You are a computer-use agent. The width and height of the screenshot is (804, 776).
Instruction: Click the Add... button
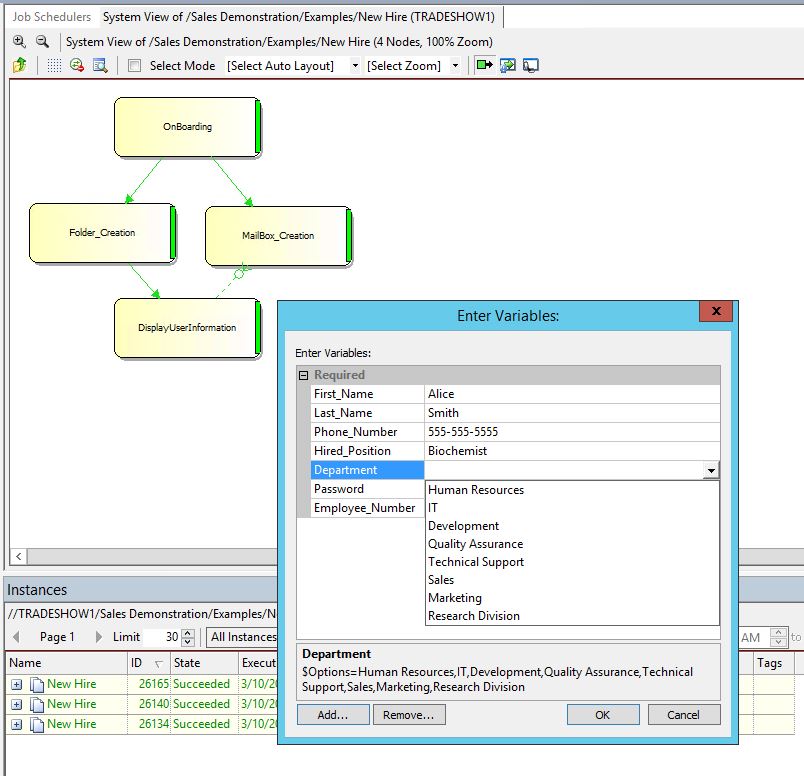(333, 715)
